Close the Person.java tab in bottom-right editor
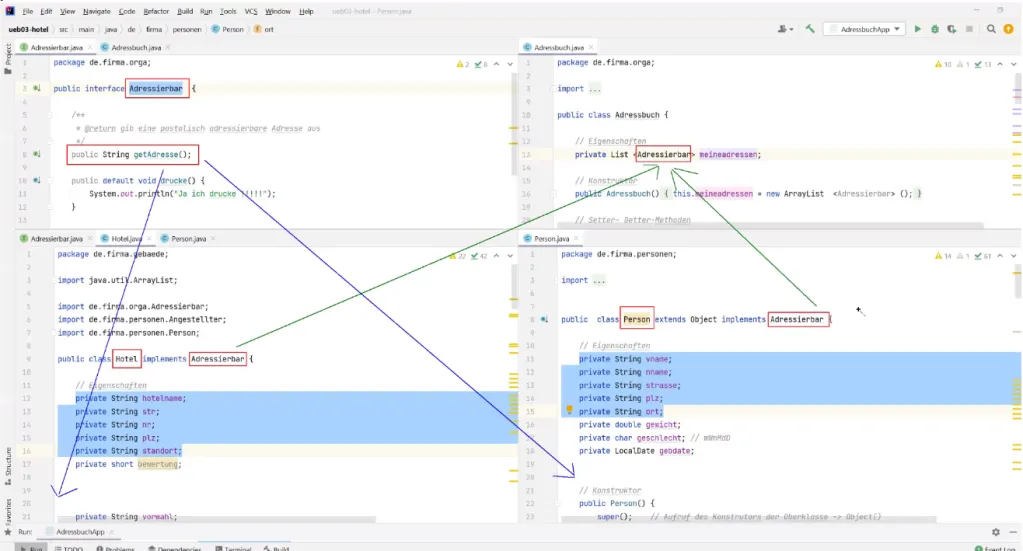 pos(576,239)
